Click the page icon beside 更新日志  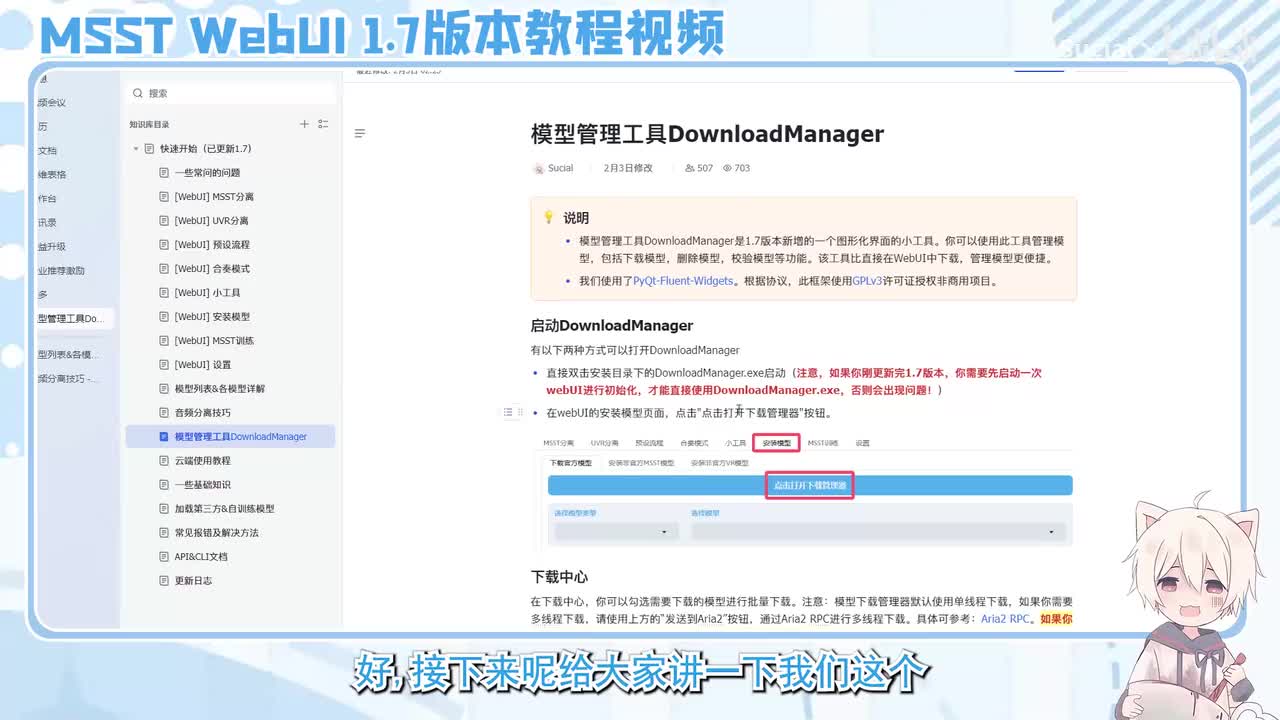pyautogui.click(x=165, y=580)
